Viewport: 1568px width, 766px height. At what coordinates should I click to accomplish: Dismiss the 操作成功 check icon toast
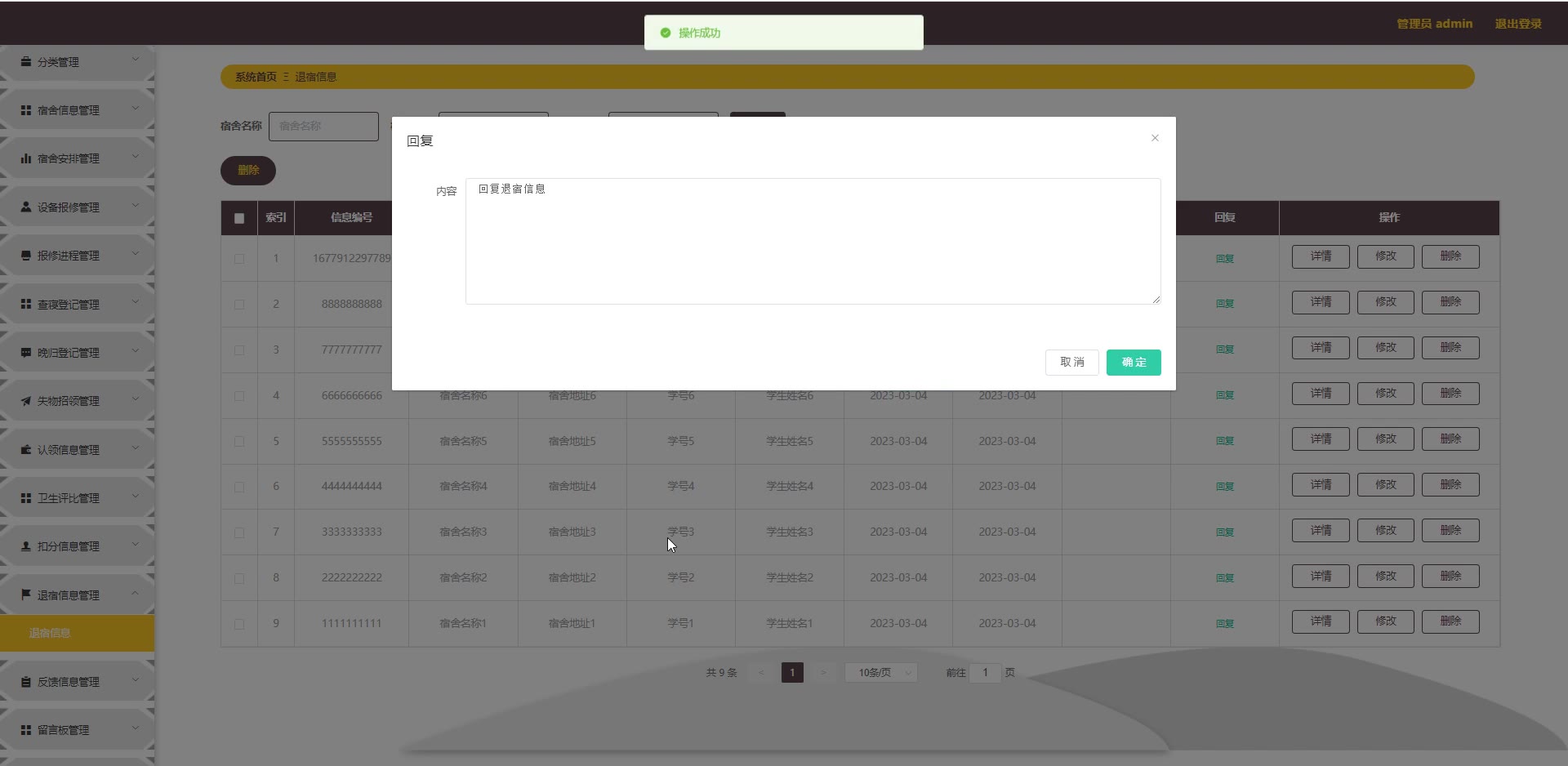coord(666,33)
